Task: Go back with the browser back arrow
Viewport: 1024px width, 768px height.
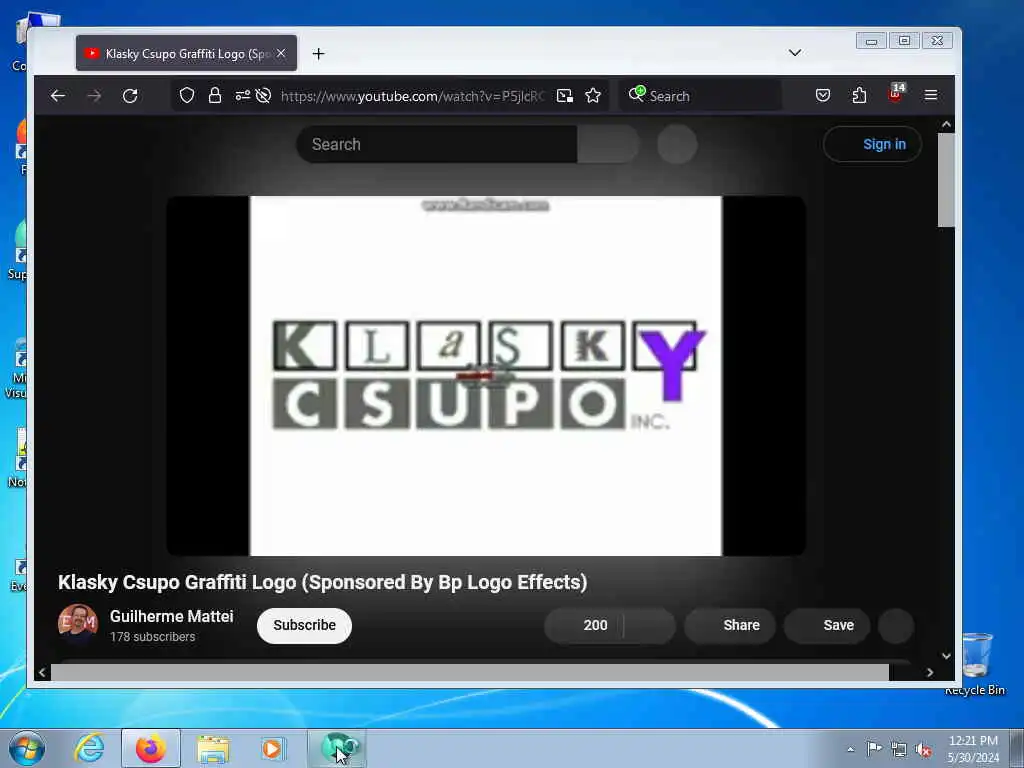Action: tap(57, 96)
